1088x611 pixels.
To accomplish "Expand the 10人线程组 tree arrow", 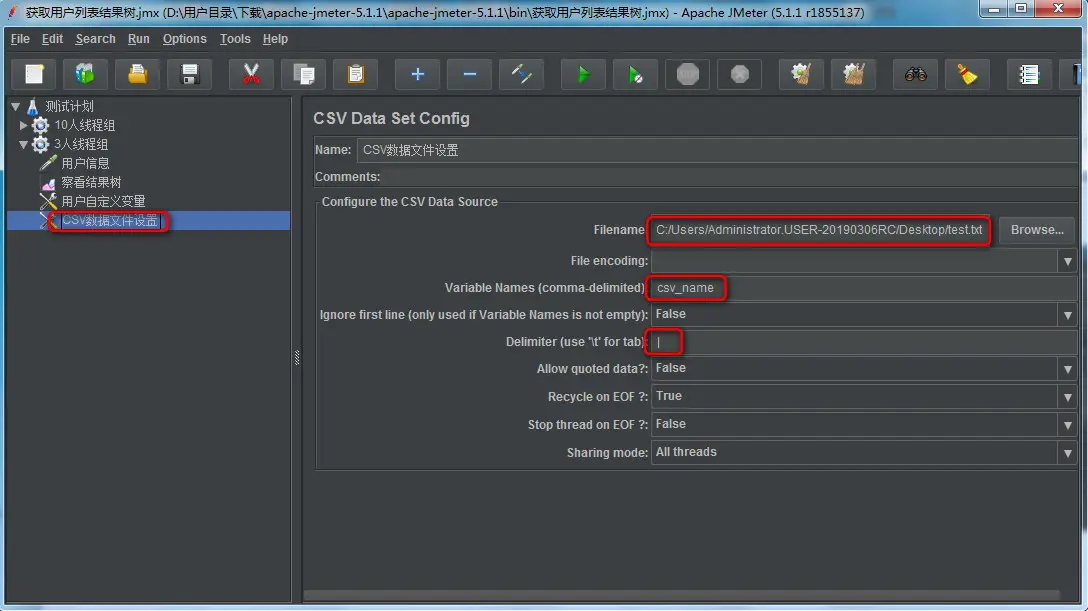I will click(x=24, y=126).
